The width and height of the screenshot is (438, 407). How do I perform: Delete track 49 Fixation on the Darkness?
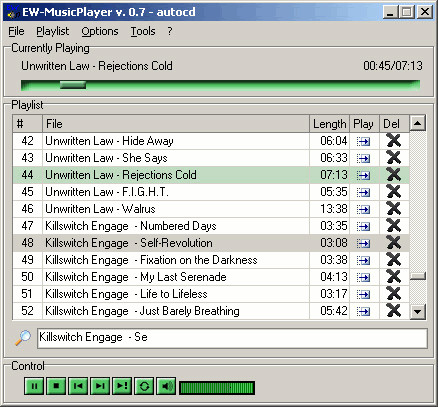pyautogui.click(x=394, y=259)
